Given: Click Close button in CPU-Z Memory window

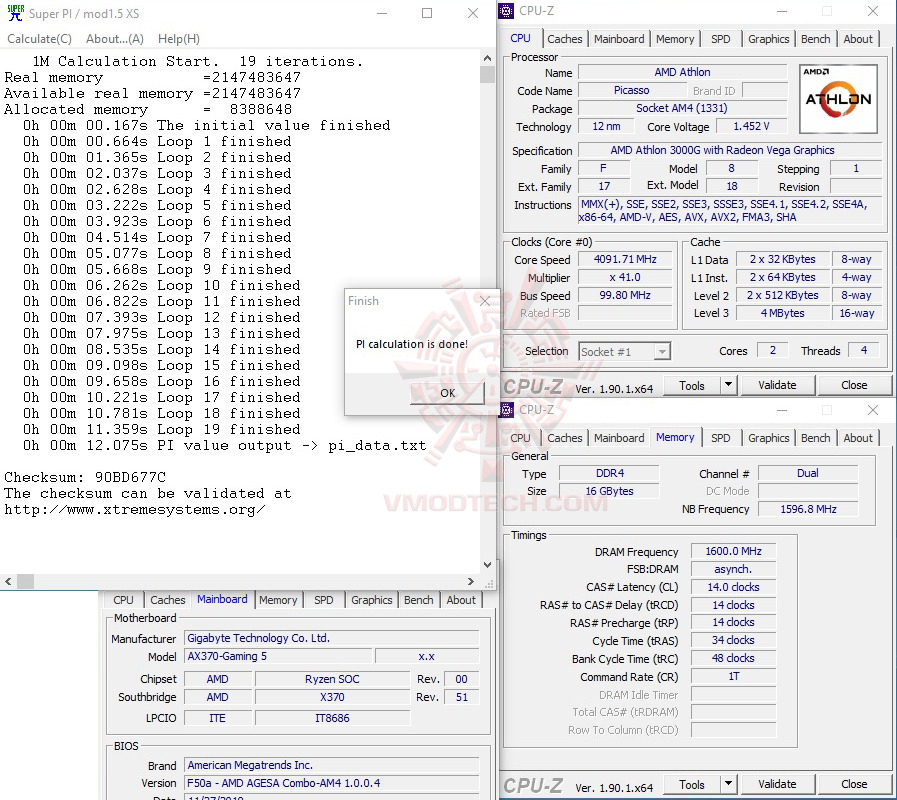Looking at the screenshot, I should coord(854,784).
